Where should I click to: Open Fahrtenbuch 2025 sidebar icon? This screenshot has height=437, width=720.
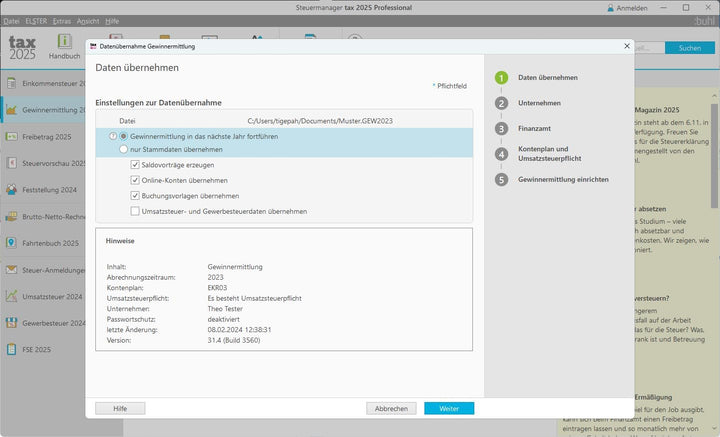11,243
